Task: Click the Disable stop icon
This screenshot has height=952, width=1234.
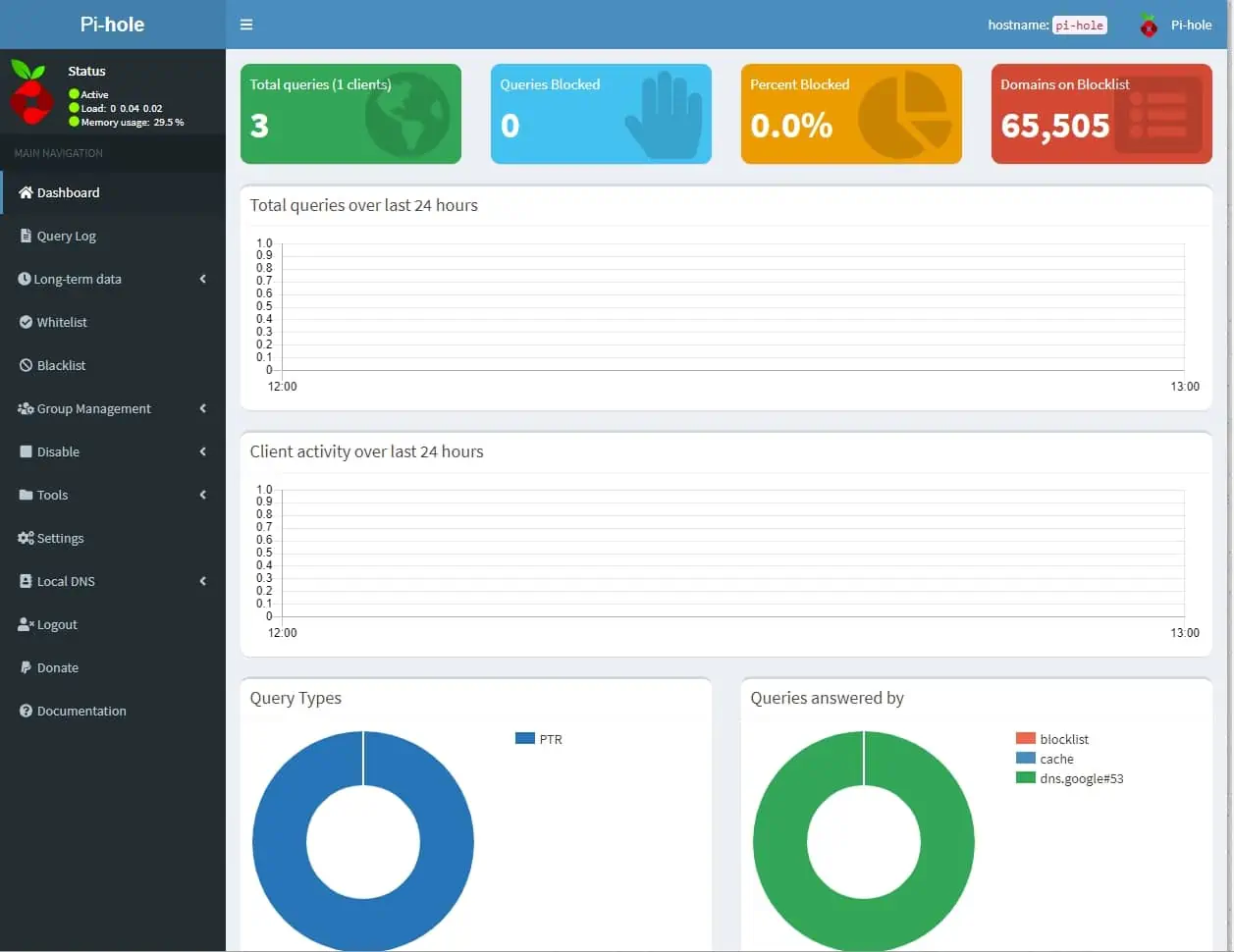Action: (27, 451)
